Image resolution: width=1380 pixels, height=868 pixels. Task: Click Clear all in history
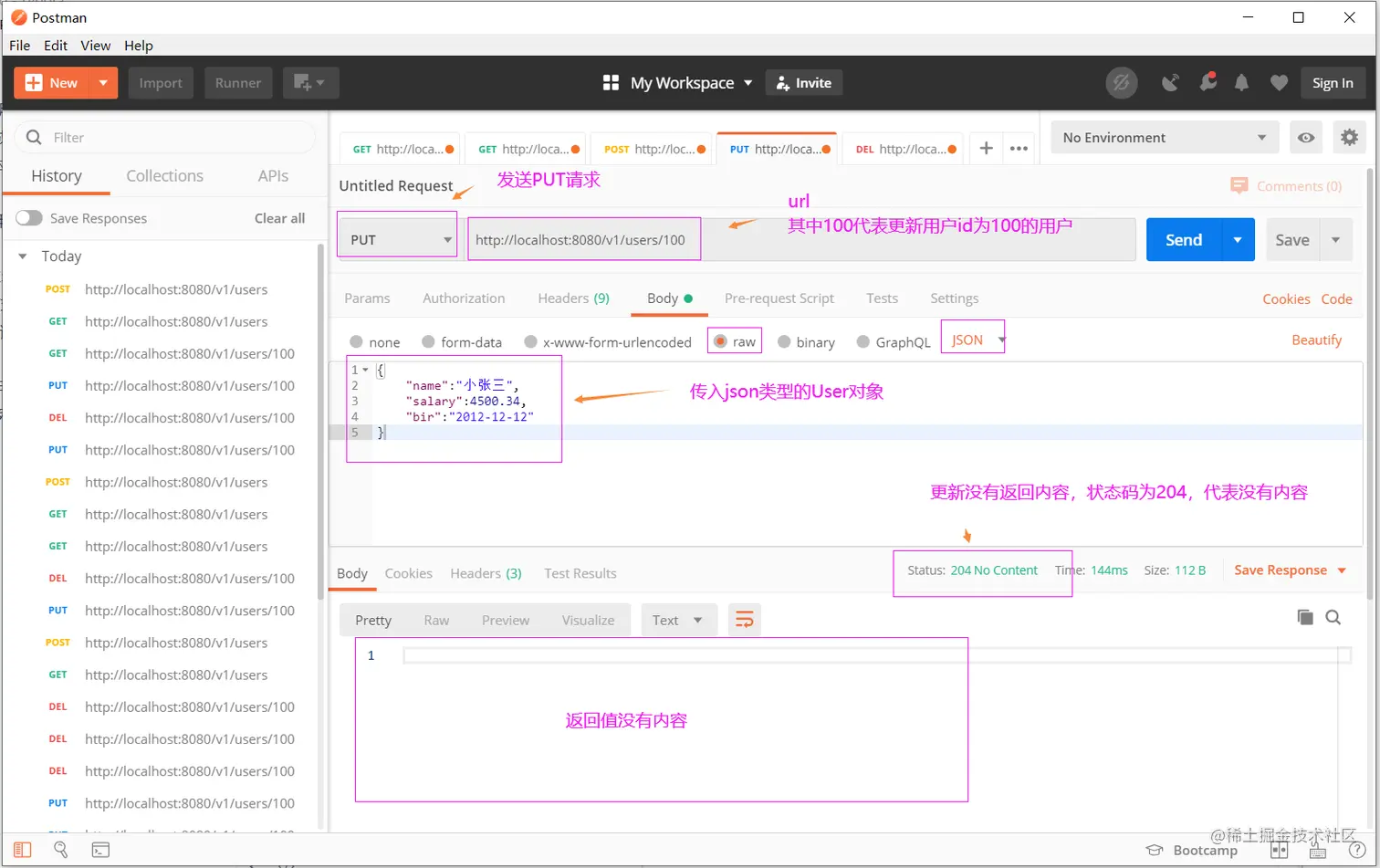click(279, 218)
